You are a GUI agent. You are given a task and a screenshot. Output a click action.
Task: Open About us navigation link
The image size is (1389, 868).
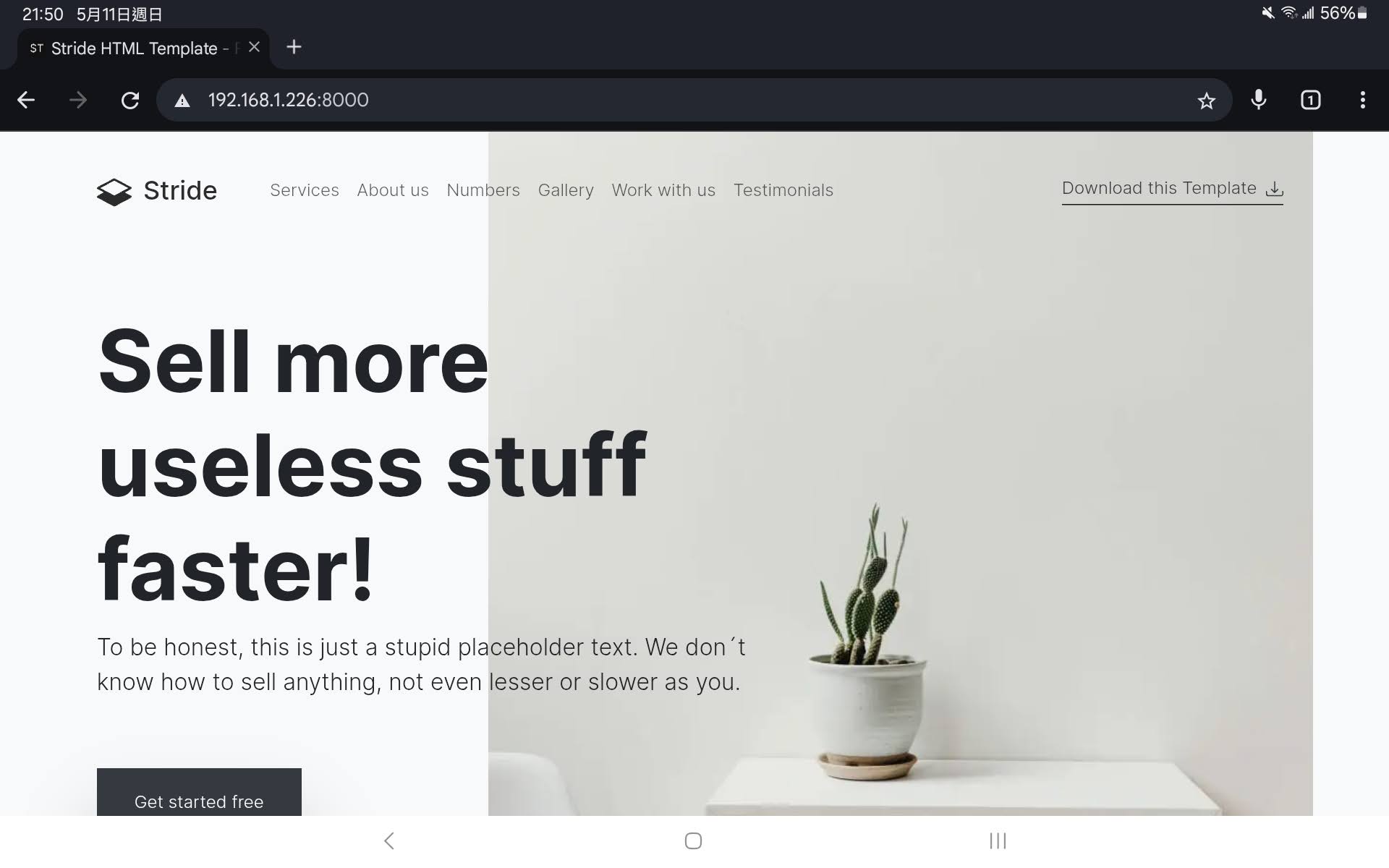393,190
